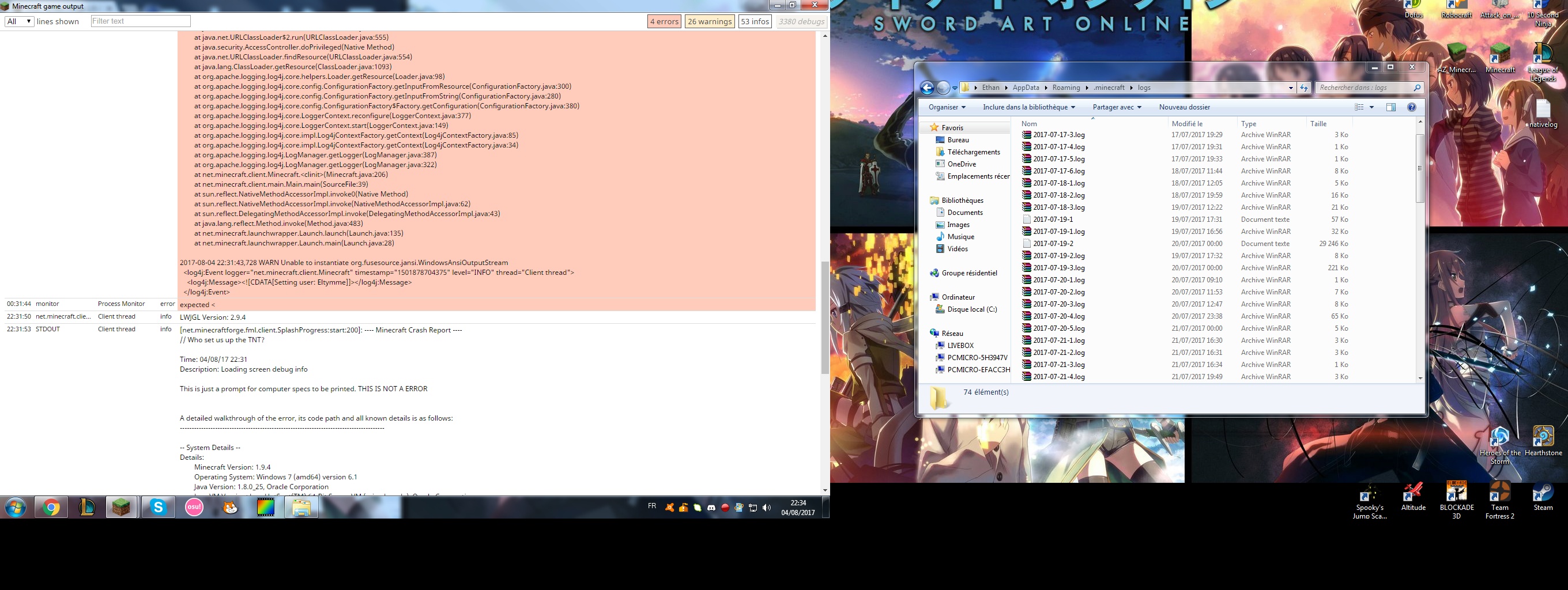This screenshot has width=1568, height=590.
Task: Select 'Groupe résidentiel' in the sidebar
Action: [969, 273]
